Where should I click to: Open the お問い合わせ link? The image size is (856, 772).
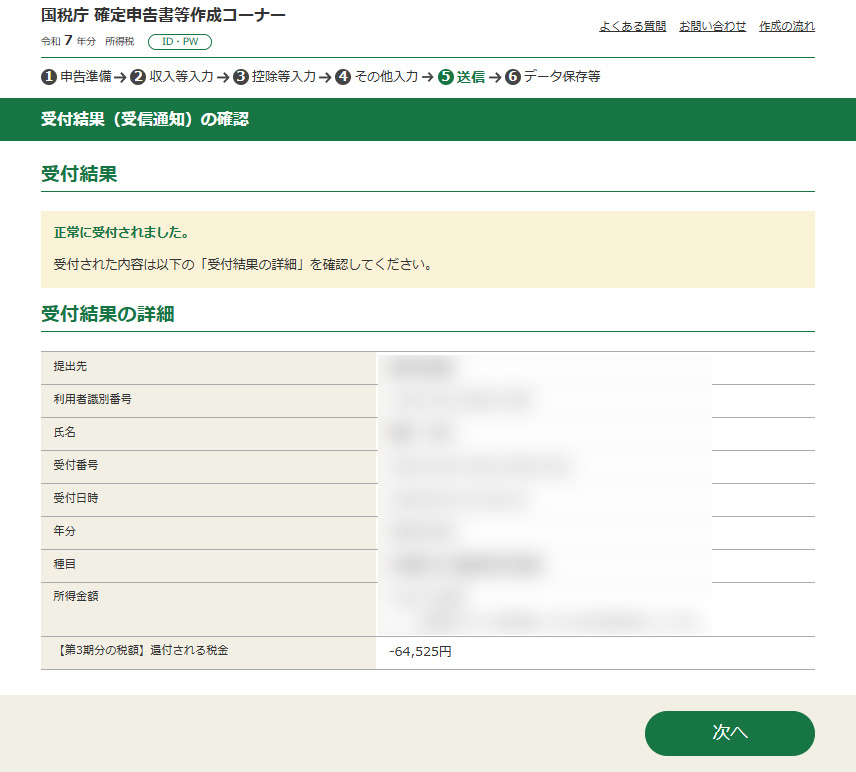coord(712,26)
